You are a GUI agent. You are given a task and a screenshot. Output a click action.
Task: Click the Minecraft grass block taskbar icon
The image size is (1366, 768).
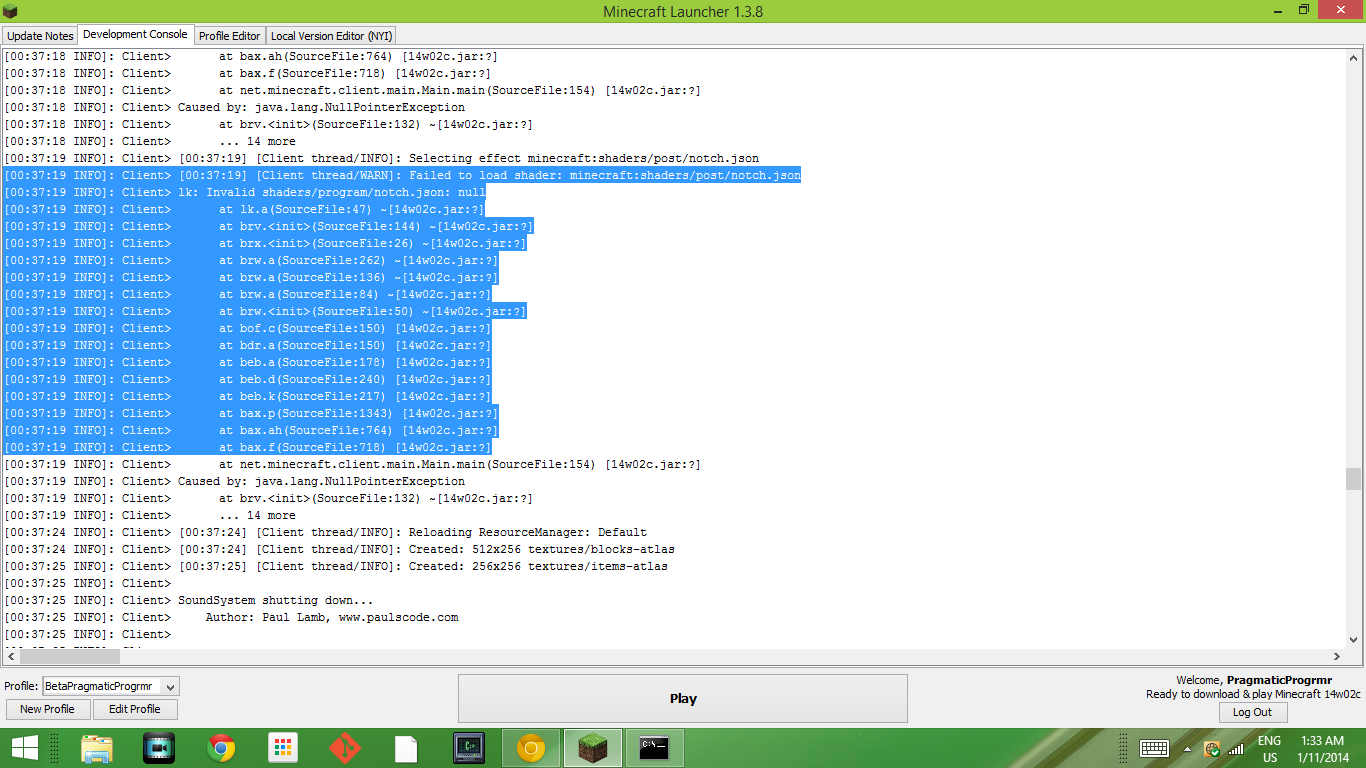(593, 748)
